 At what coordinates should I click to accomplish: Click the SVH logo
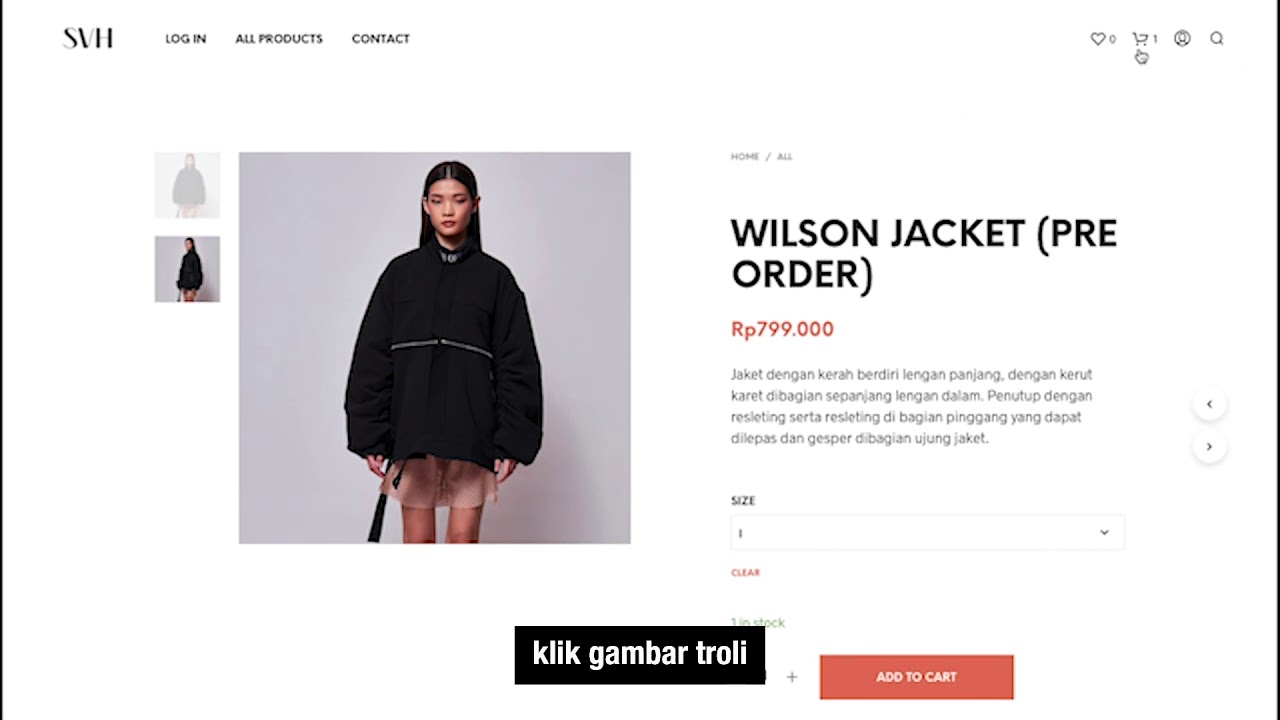88,38
